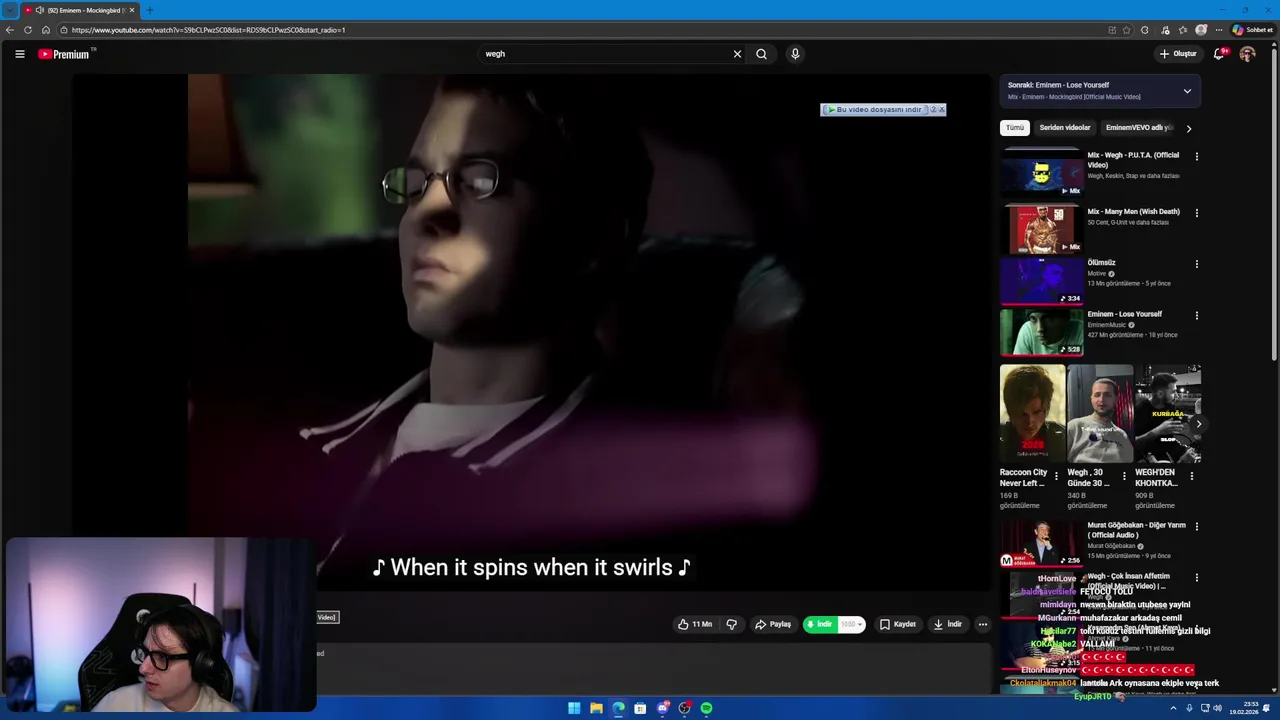Viewport: 1280px width, 720px height.
Task: Open the browser extensions icon
Action: pyautogui.click(x=1145, y=30)
